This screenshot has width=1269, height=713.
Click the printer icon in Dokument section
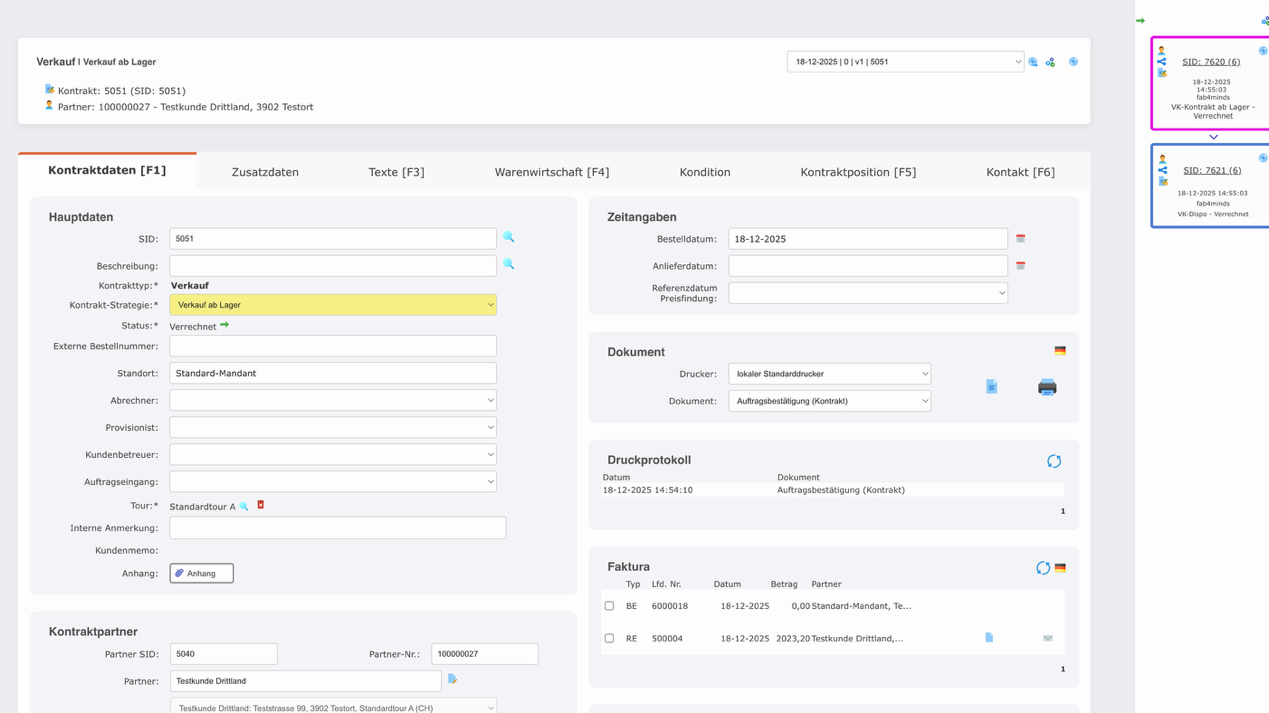(x=1047, y=387)
